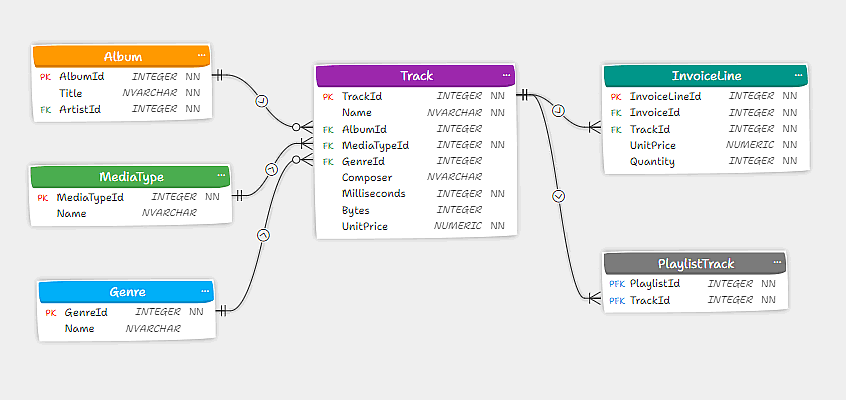This screenshot has width=846, height=400.
Task: Click the PK key marker beside Album's AlbumId
Action: [45, 77]
